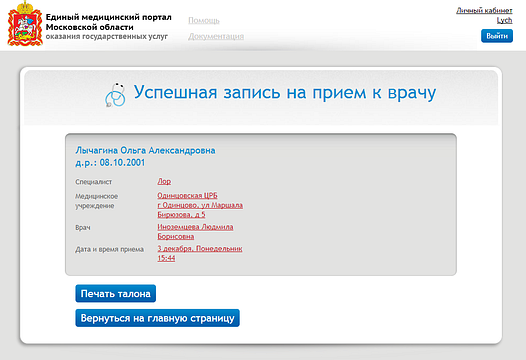Click the Lych username link
Viewport: 526px width, 360px height.
click(505, 20)
